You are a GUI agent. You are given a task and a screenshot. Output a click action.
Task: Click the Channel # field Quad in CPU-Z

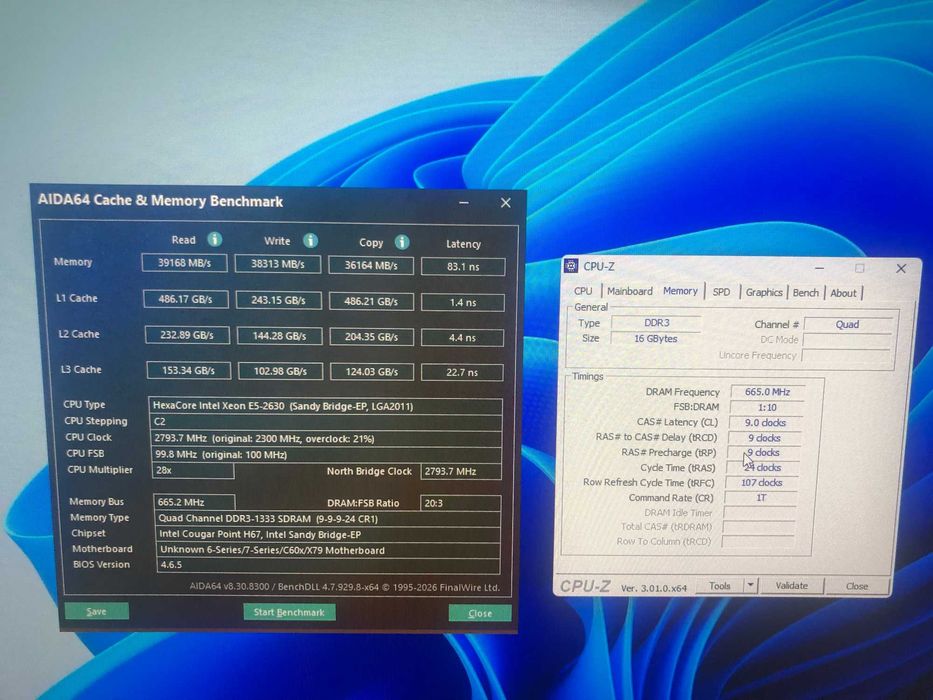(847, 324)
